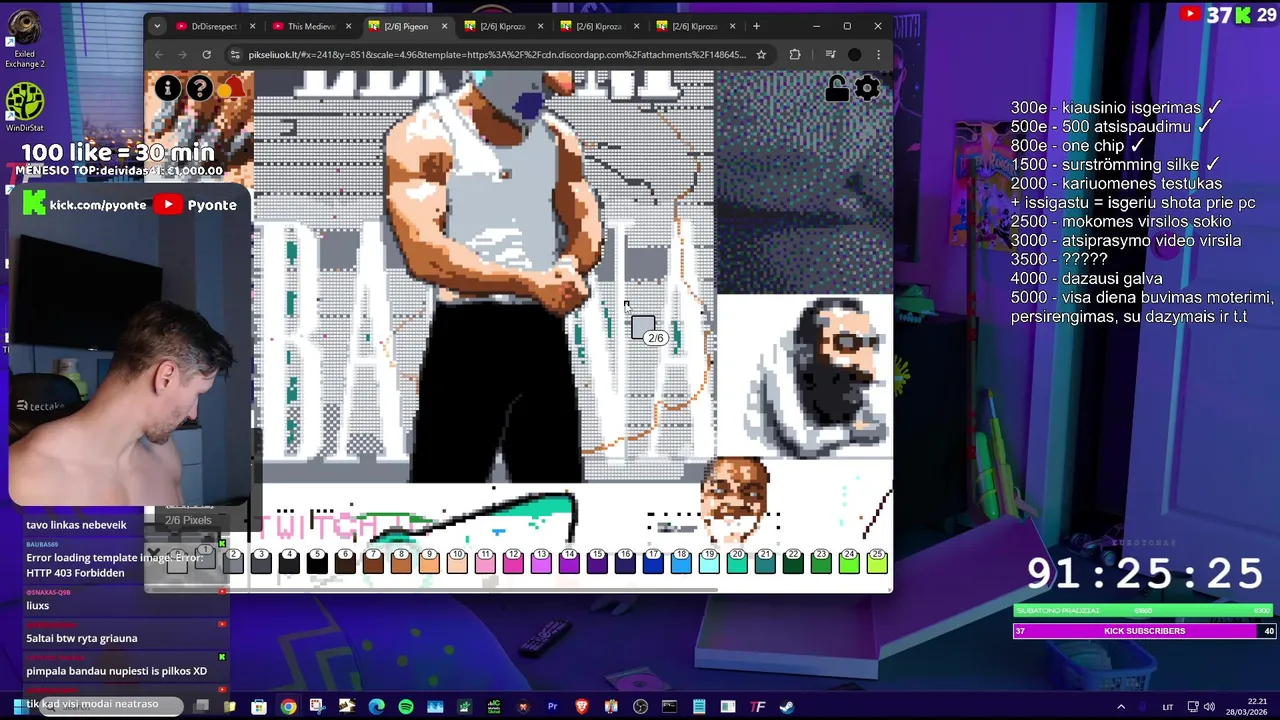Open canvas settings gear
The image size is (1280, 720).
867,88
